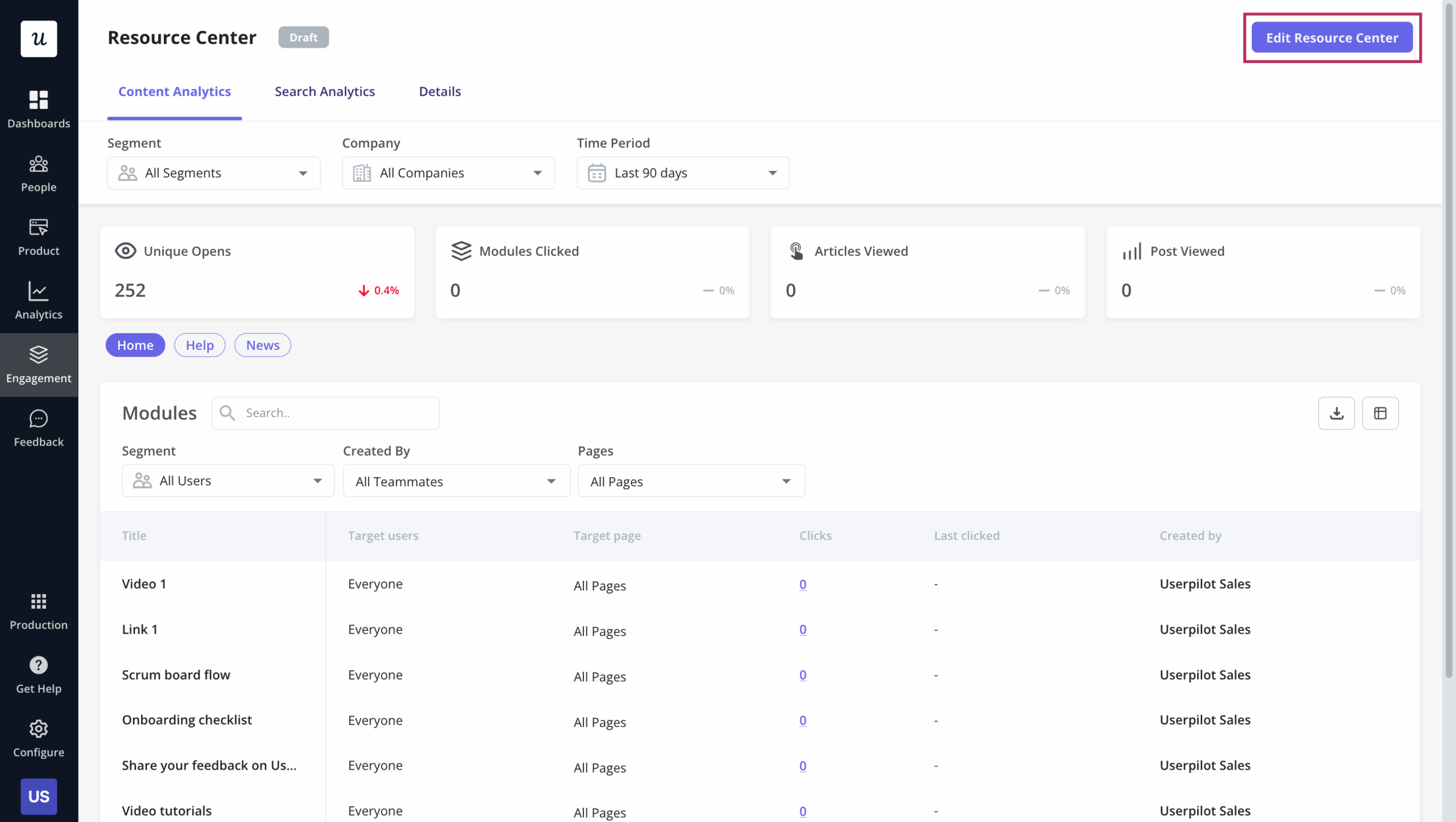This screenshot has height=822, width=1456.
Task: Click the clicks count link for Video 1
Action: click(x=803, y=584)
